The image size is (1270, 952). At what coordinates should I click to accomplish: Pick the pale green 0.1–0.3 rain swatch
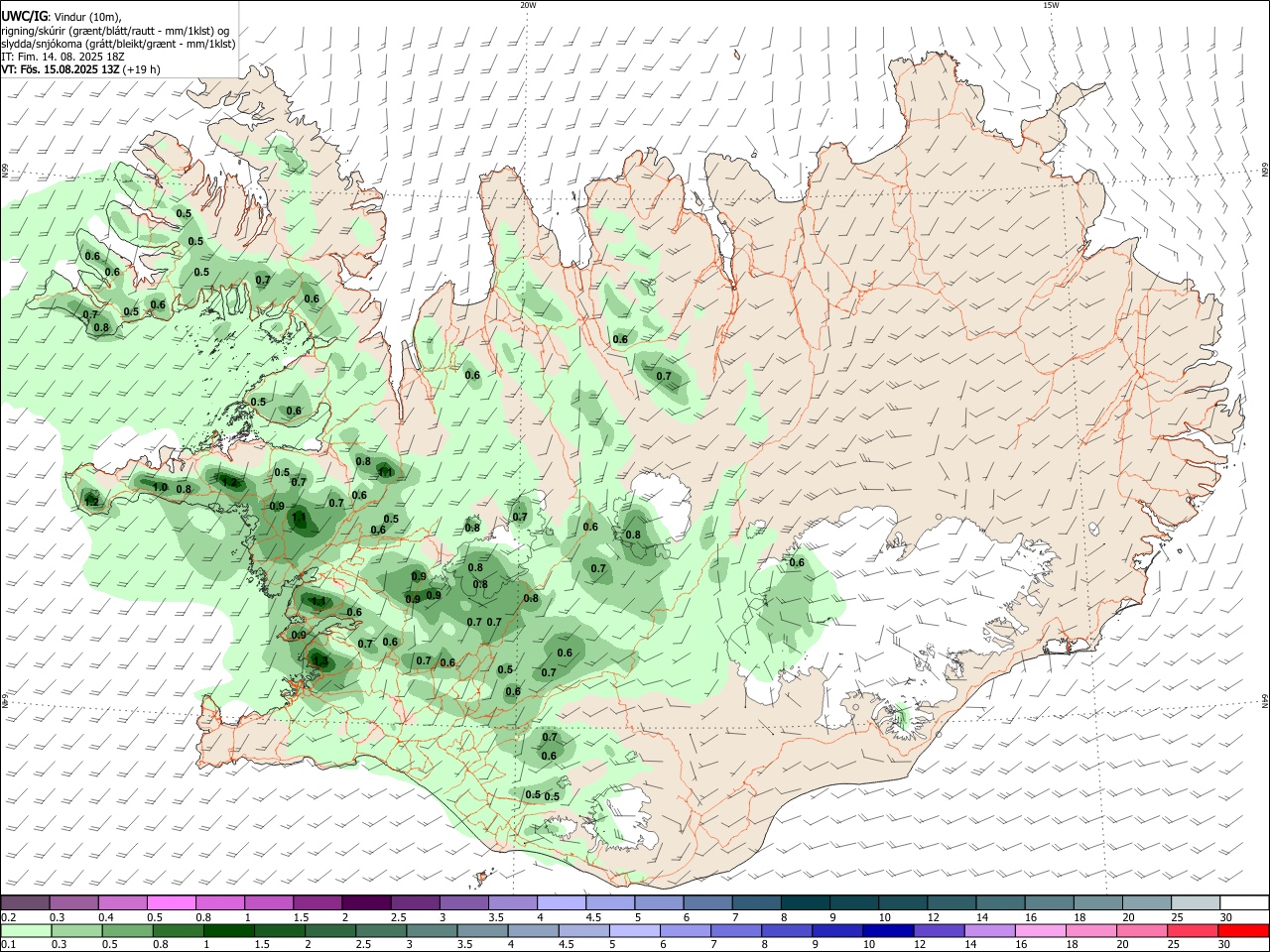click(26, 930)
